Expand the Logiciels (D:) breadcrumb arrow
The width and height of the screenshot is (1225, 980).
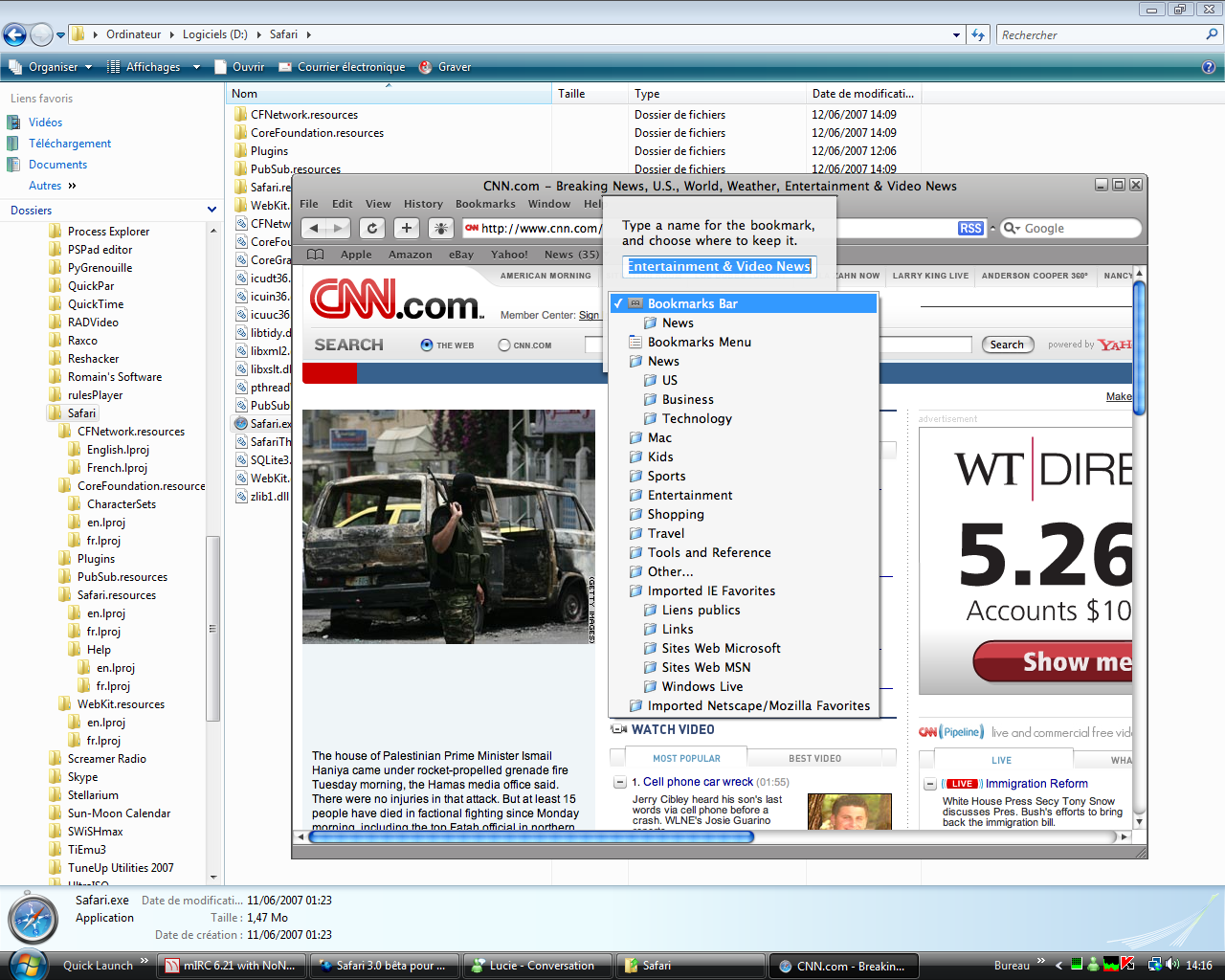tap(256, 34)
